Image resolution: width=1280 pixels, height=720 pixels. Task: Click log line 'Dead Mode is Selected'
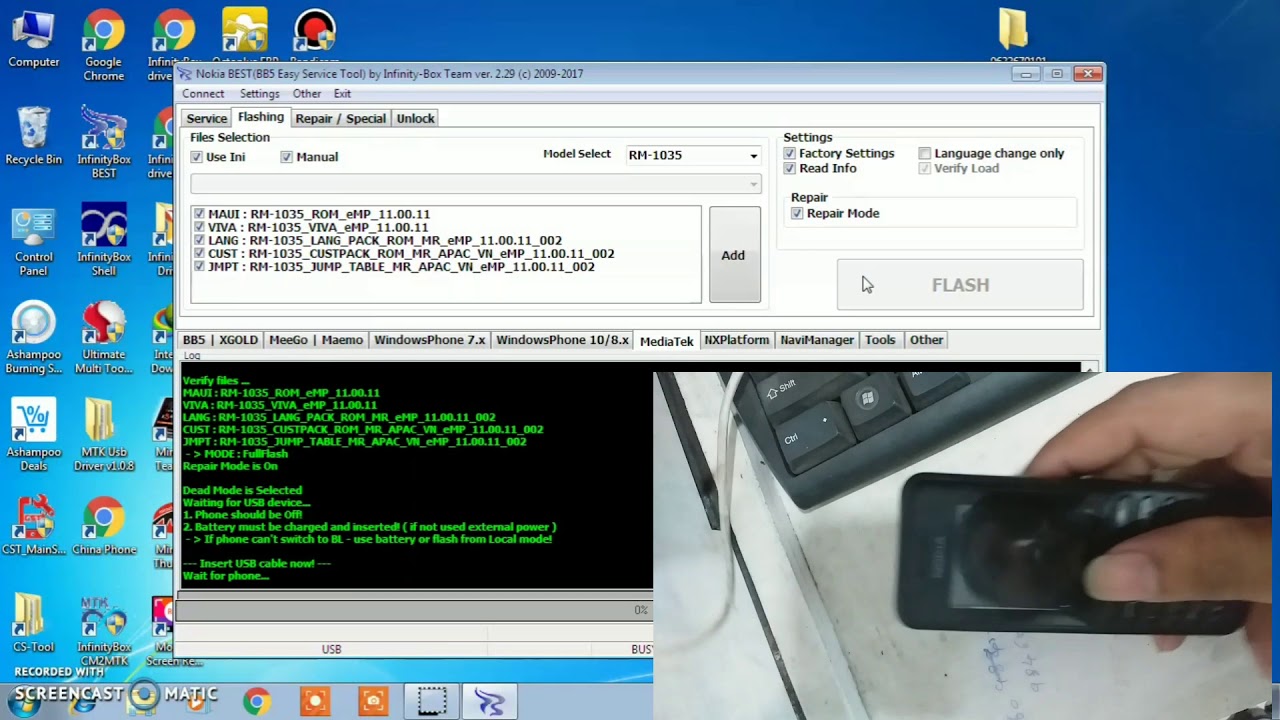point(242,491)
